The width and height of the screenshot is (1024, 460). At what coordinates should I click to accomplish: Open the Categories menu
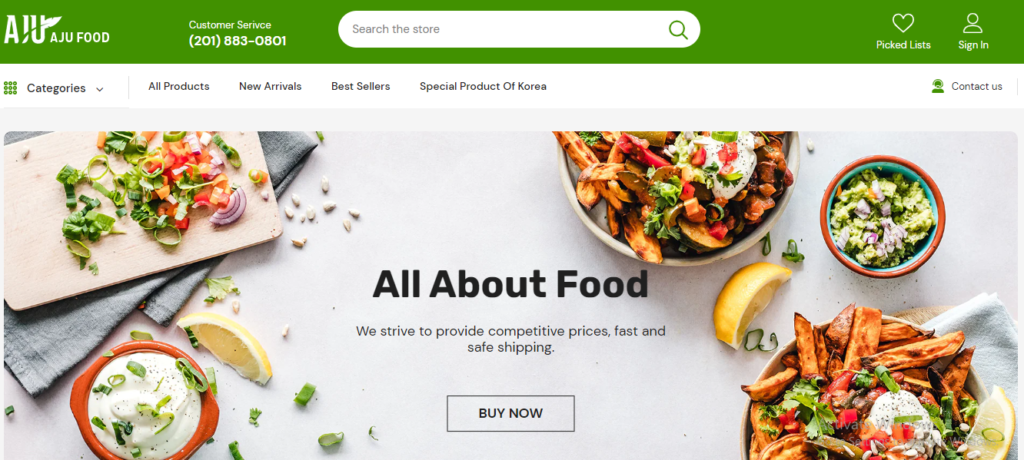tap(56, 88)
